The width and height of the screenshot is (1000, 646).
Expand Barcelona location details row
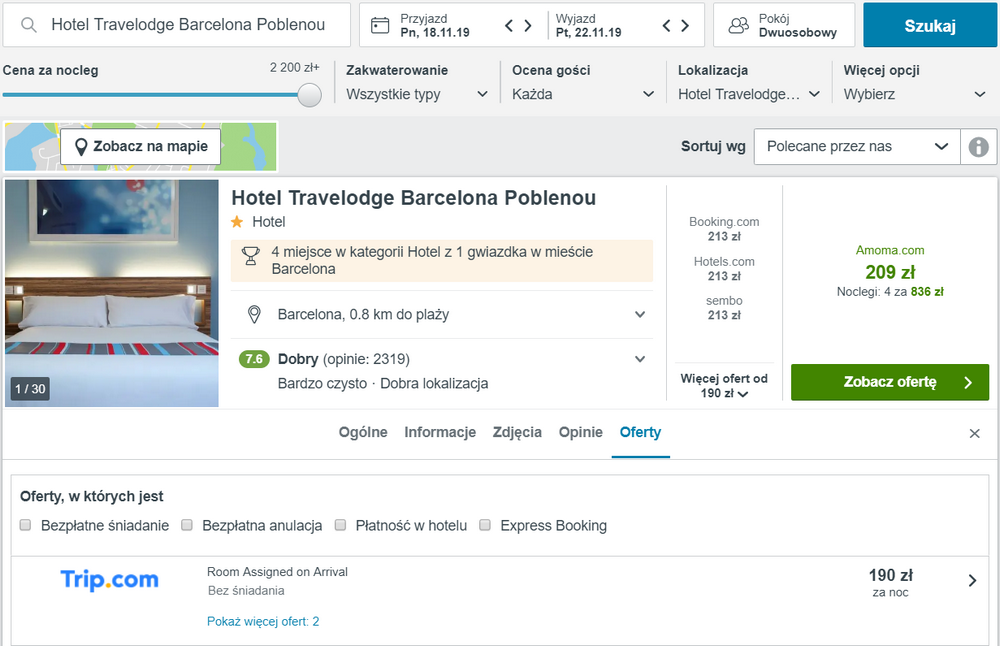click(441, 314)
